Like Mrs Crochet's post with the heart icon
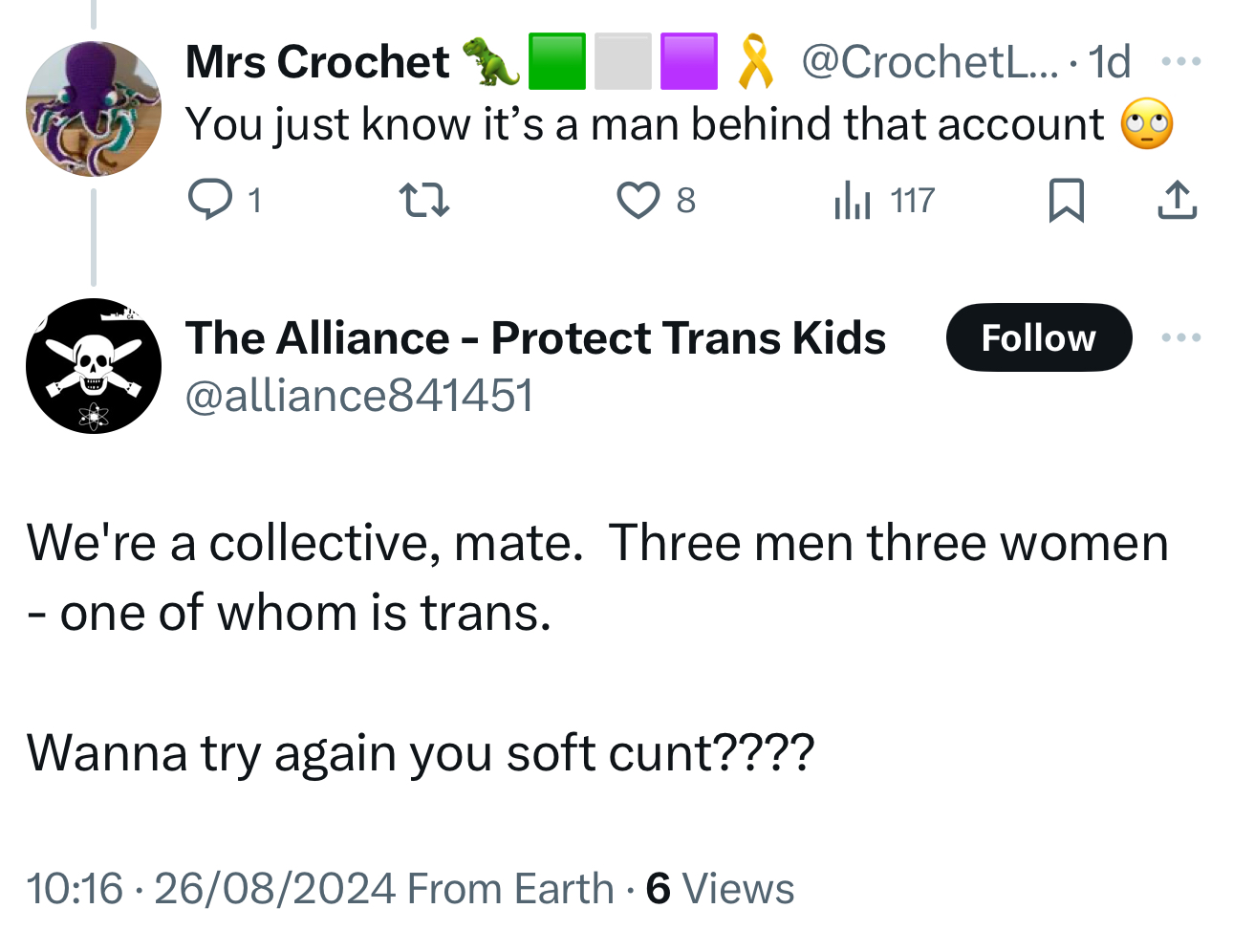The height and width of the screenshot is (952, 1233). click(638, 201)
